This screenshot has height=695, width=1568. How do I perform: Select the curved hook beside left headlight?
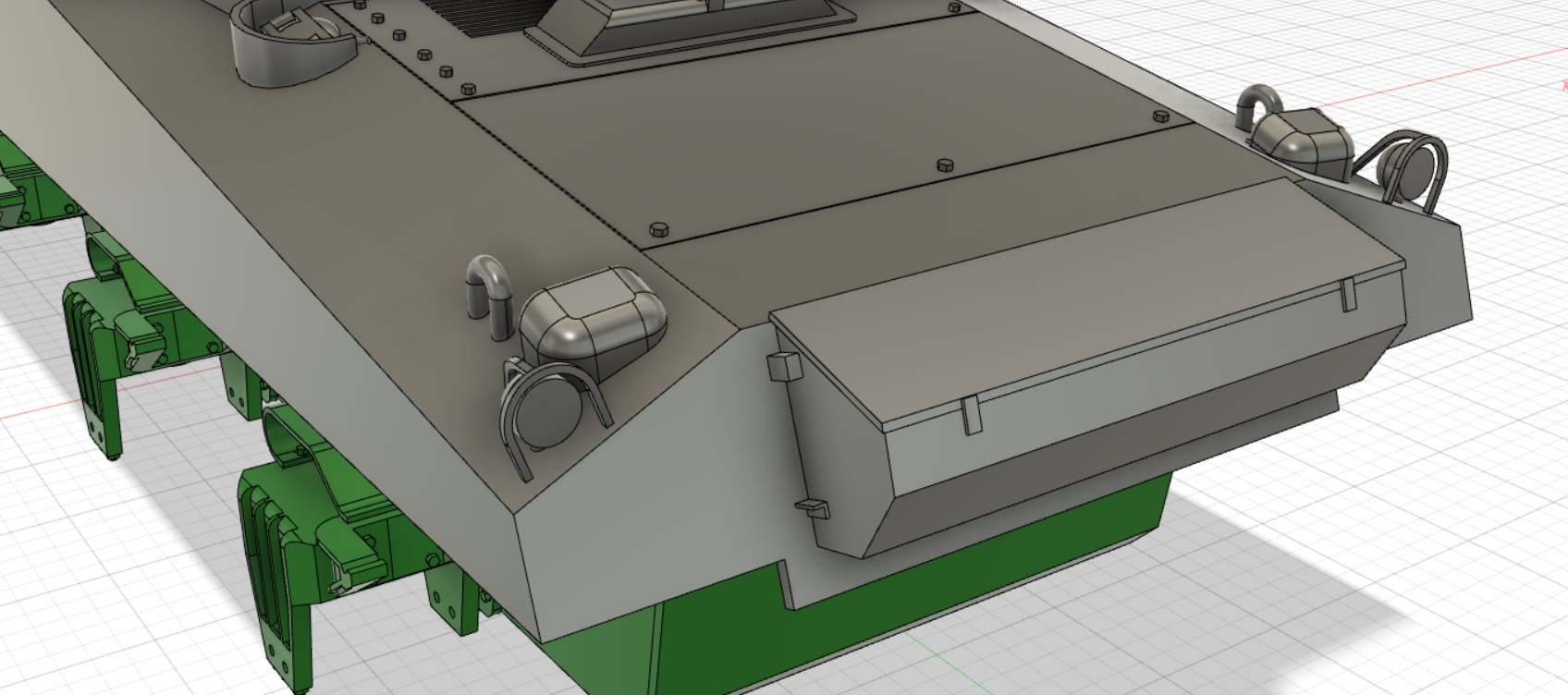(489, 291)
